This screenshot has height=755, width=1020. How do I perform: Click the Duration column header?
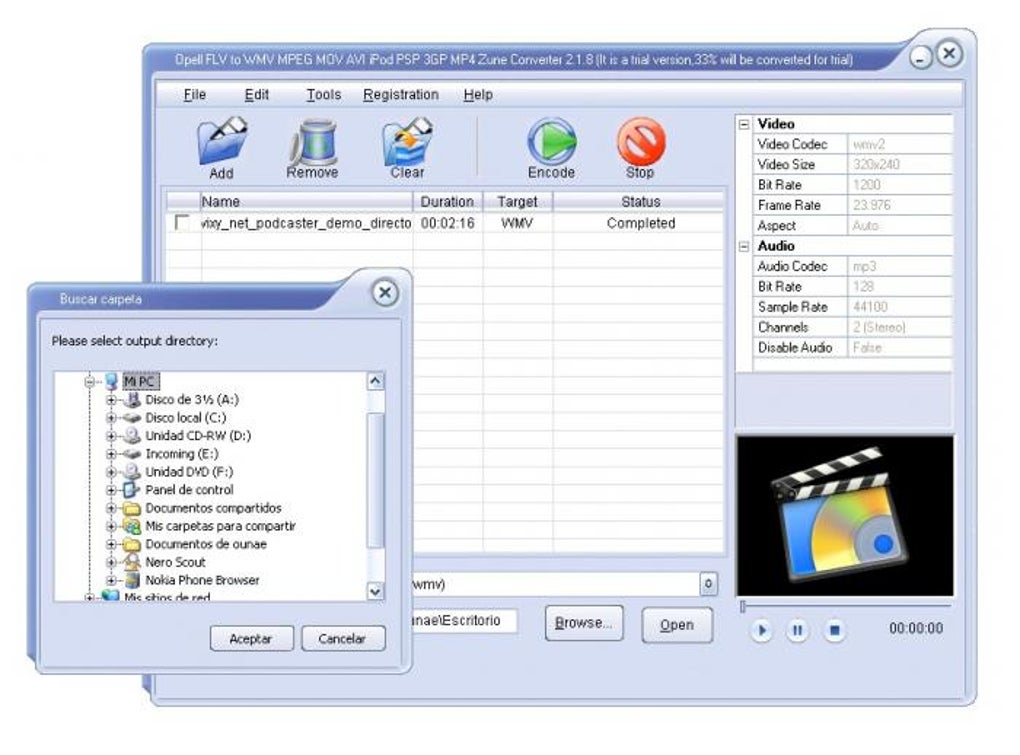(x=448, y=202)
